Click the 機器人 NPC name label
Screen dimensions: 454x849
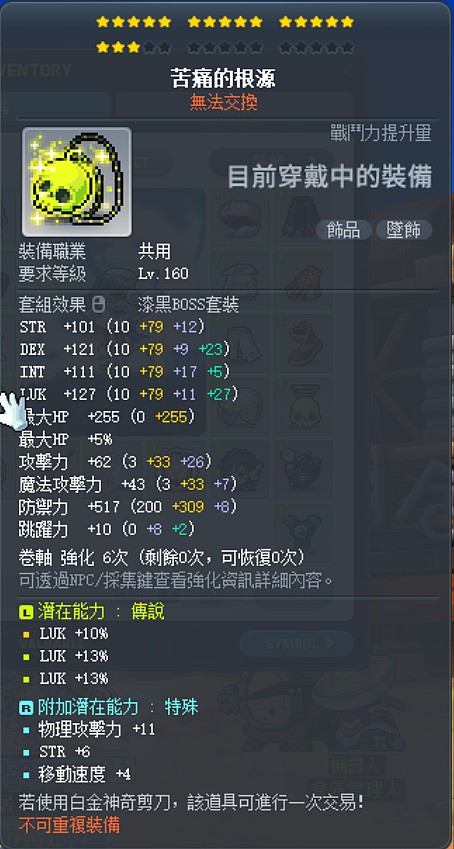click(x=356, y=766)
